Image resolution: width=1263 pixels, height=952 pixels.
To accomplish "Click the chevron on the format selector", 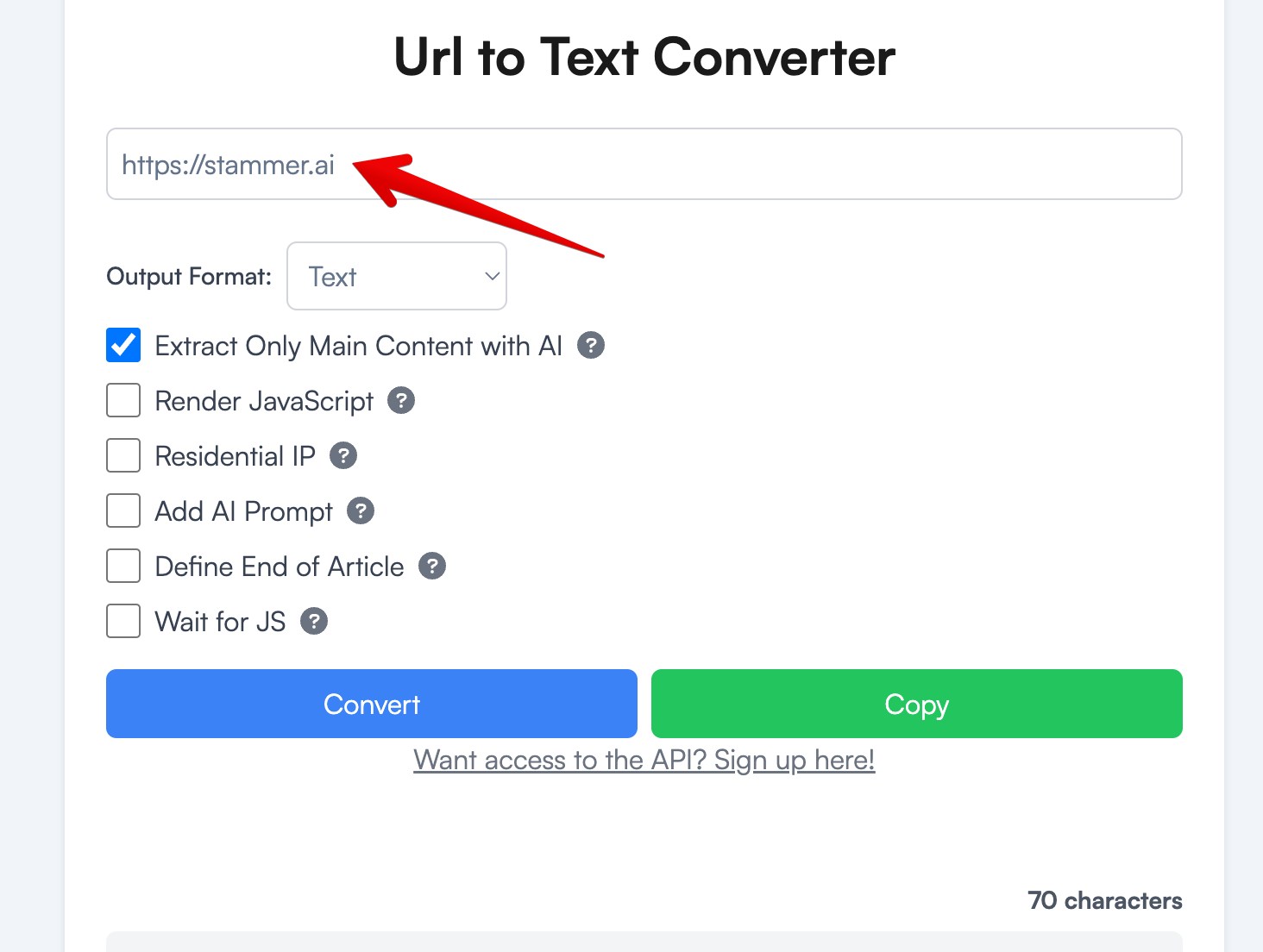I will pyautogui.click(x=491, y=276).
